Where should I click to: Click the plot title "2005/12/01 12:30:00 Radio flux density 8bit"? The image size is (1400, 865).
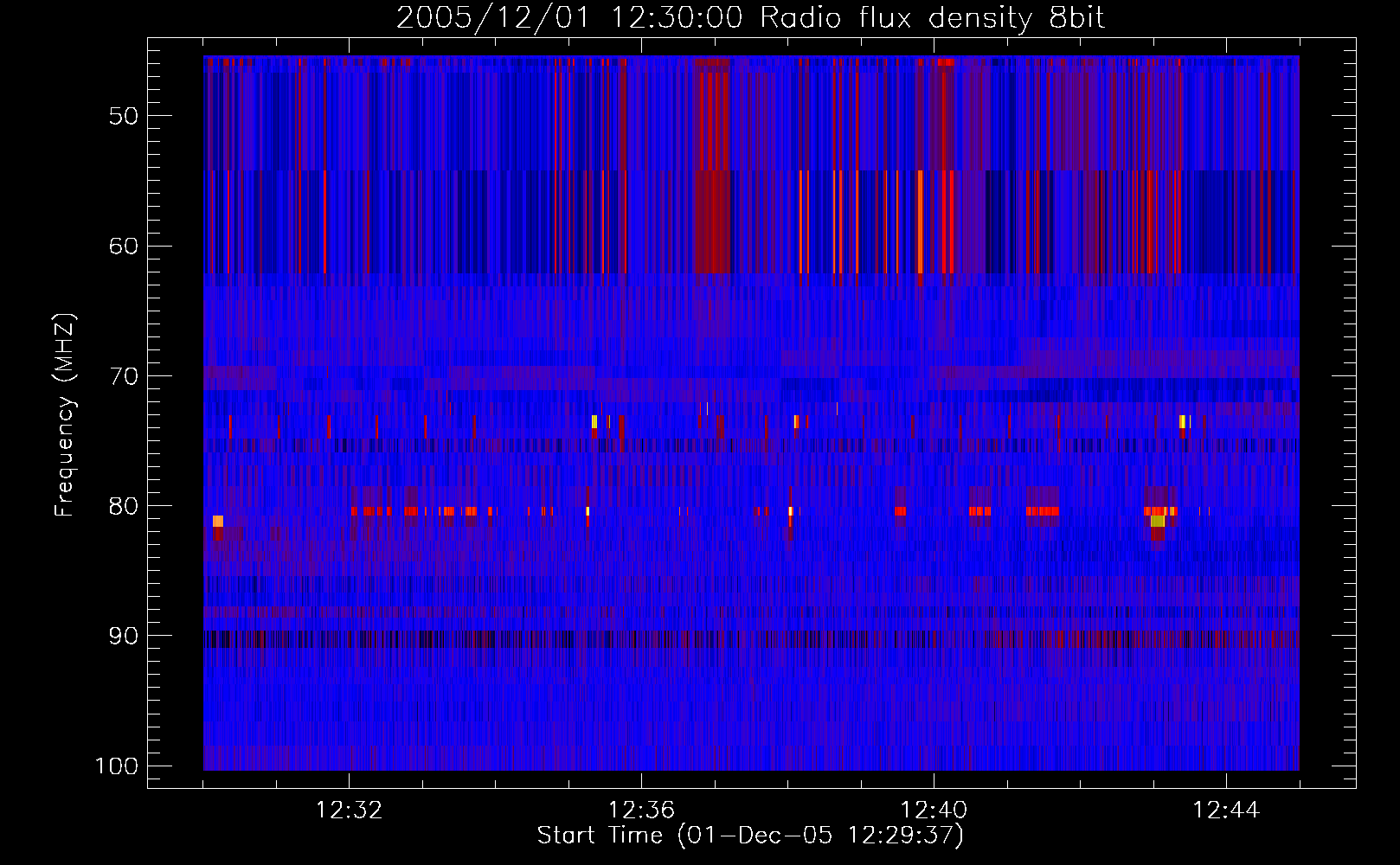click(x=750, y=17)
